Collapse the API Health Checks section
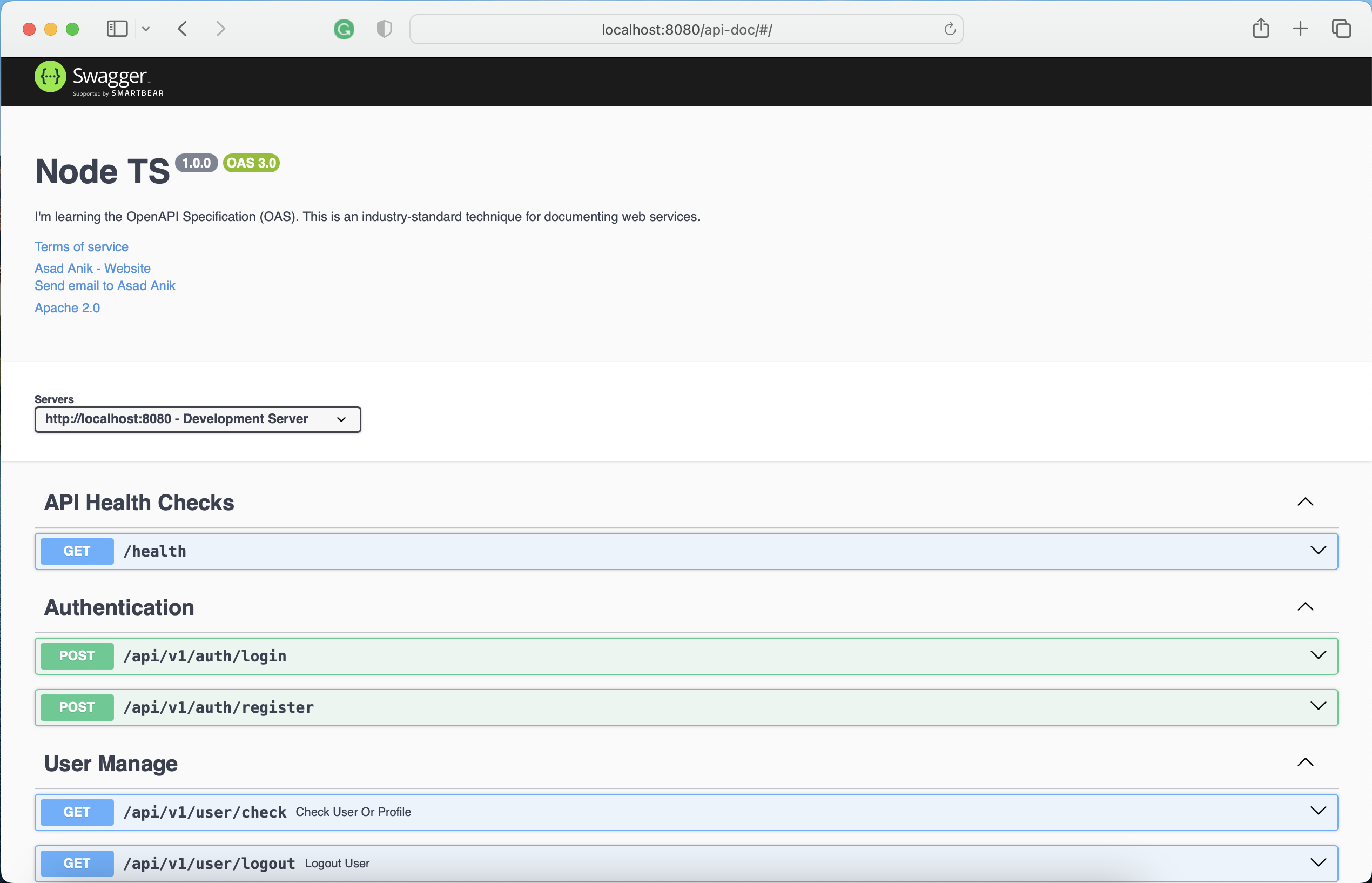This screenshot has width=1372, height=883. (1305, 502)
